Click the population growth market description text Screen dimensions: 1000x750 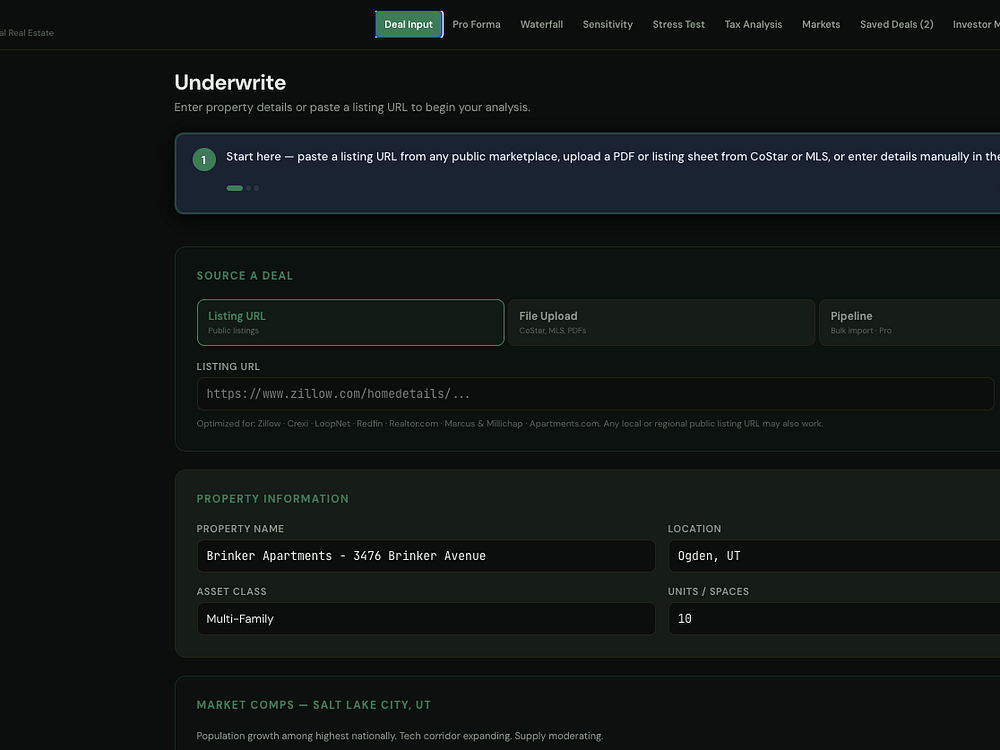coord(400,736)
